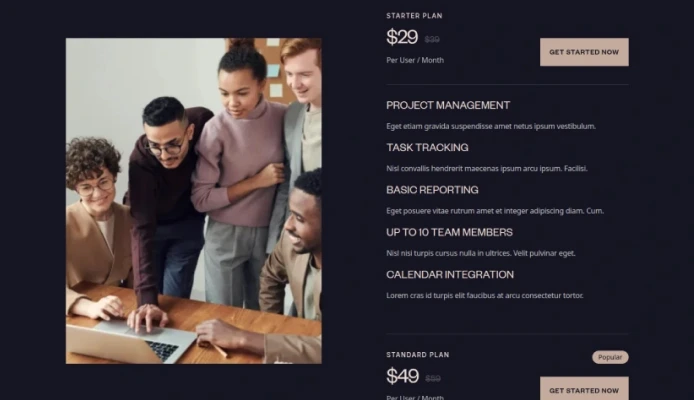
Task: Click the text starting "Eget posuere vitae"
Action: [495, 211]
